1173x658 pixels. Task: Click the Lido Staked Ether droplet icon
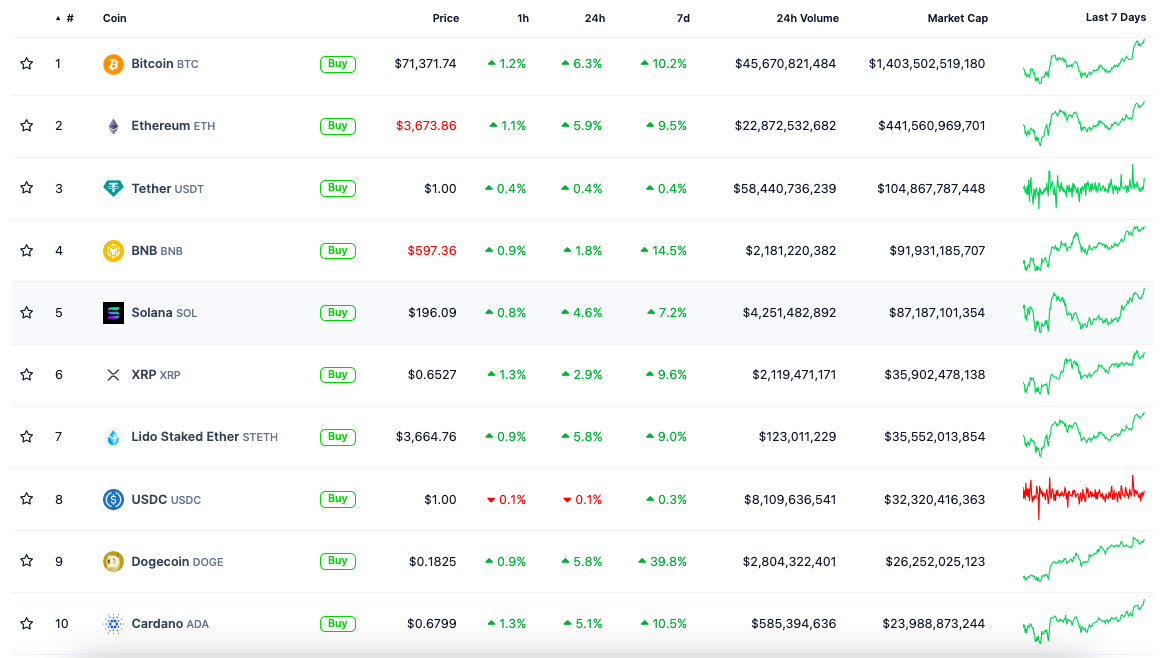(113, 437)
